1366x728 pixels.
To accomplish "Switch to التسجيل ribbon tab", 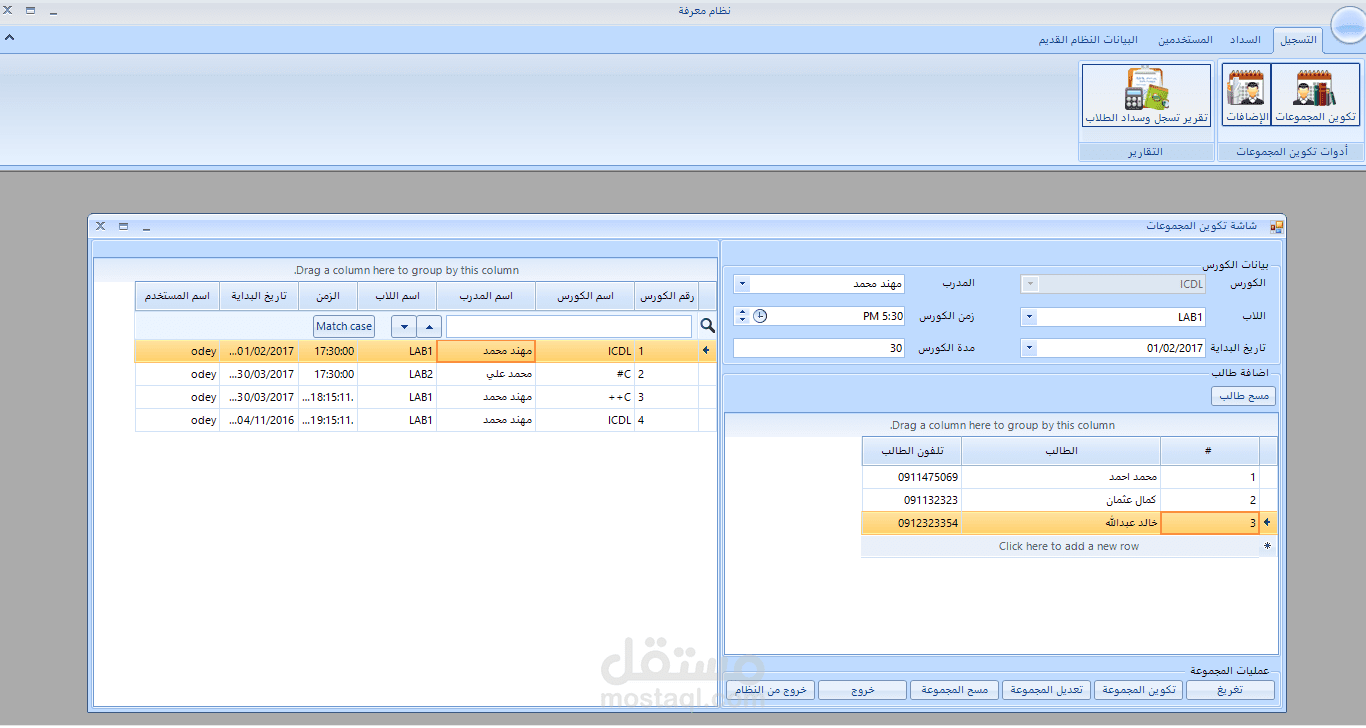I will click(1298, 40).
